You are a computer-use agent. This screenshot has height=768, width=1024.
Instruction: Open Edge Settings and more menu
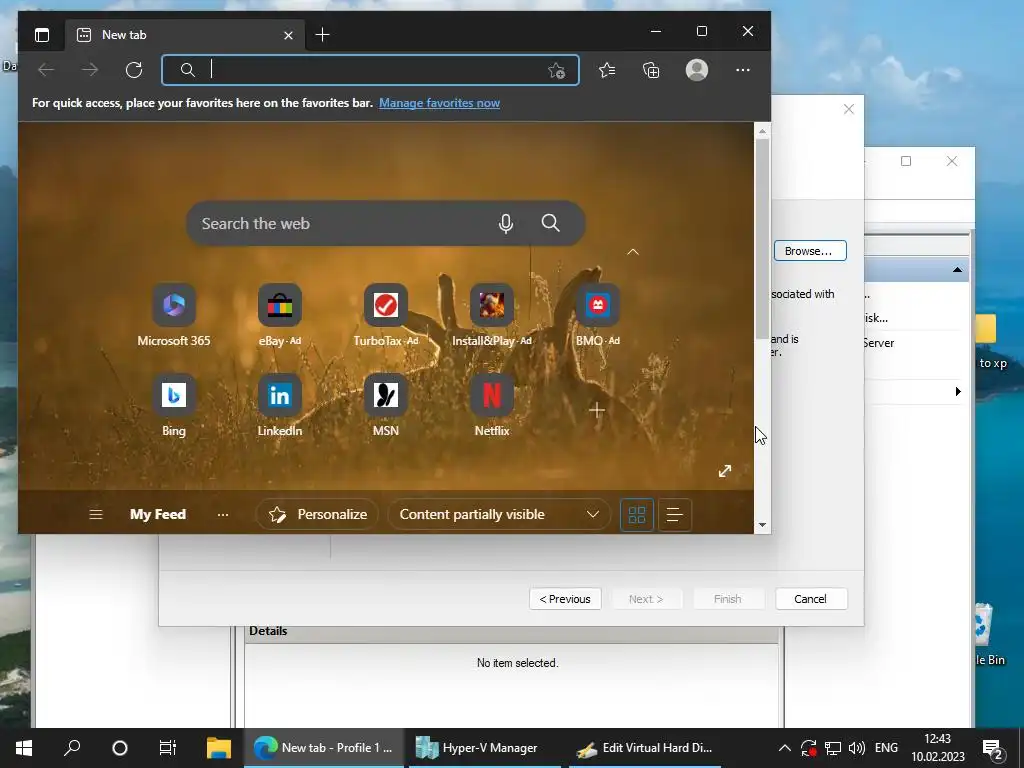click(743, 70)
